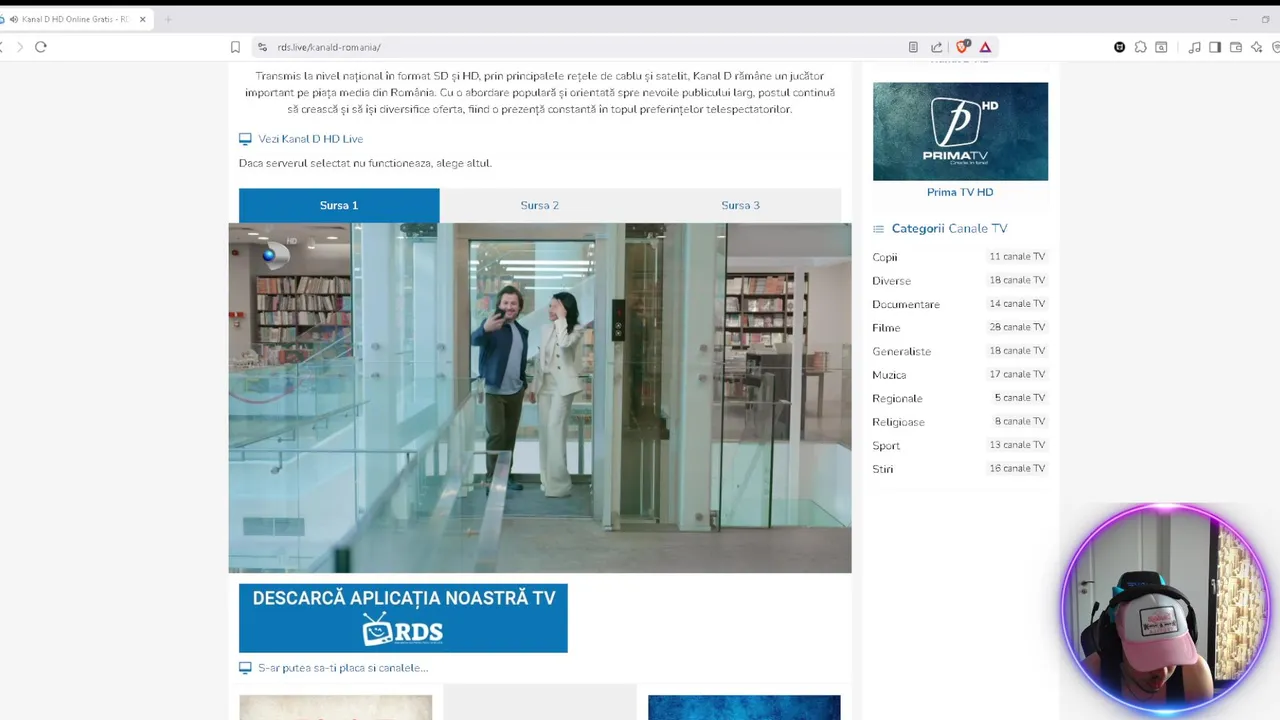The image size is (1280, 720).
Task: Click the 28 canale TV count
Action: point(1017,327)
